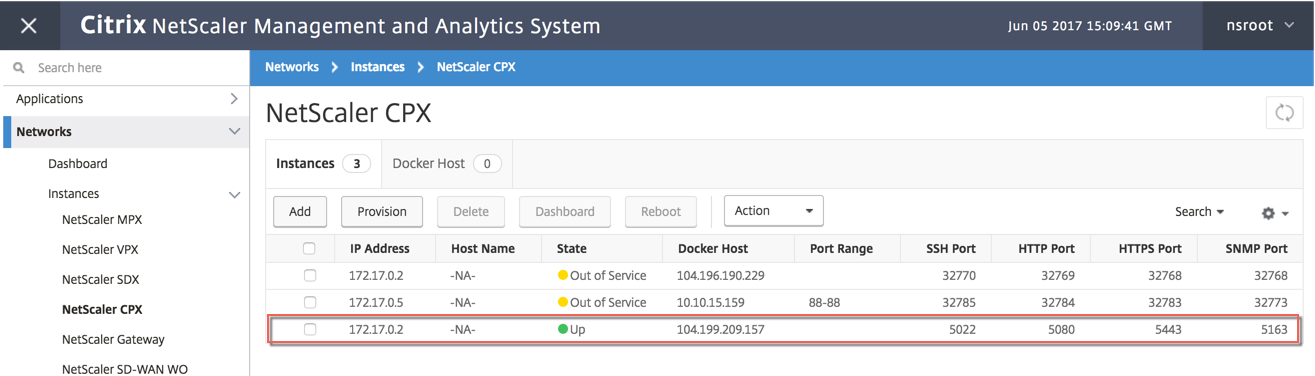Switch to the Instances tab

(x=324, y=163)
